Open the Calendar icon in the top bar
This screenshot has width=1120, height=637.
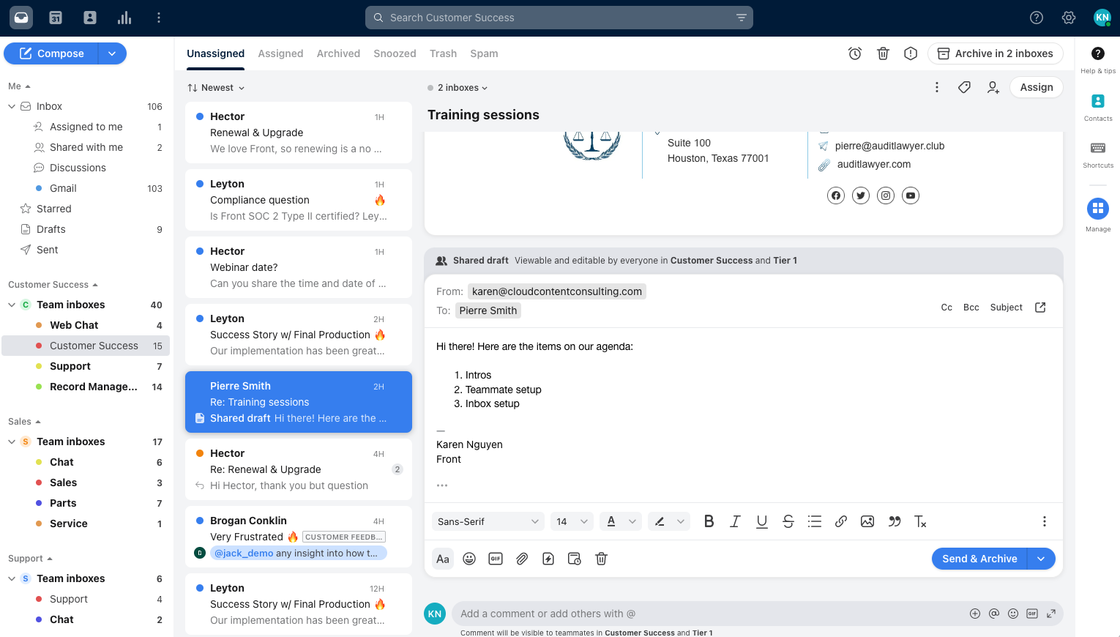(x=54, y=17)
